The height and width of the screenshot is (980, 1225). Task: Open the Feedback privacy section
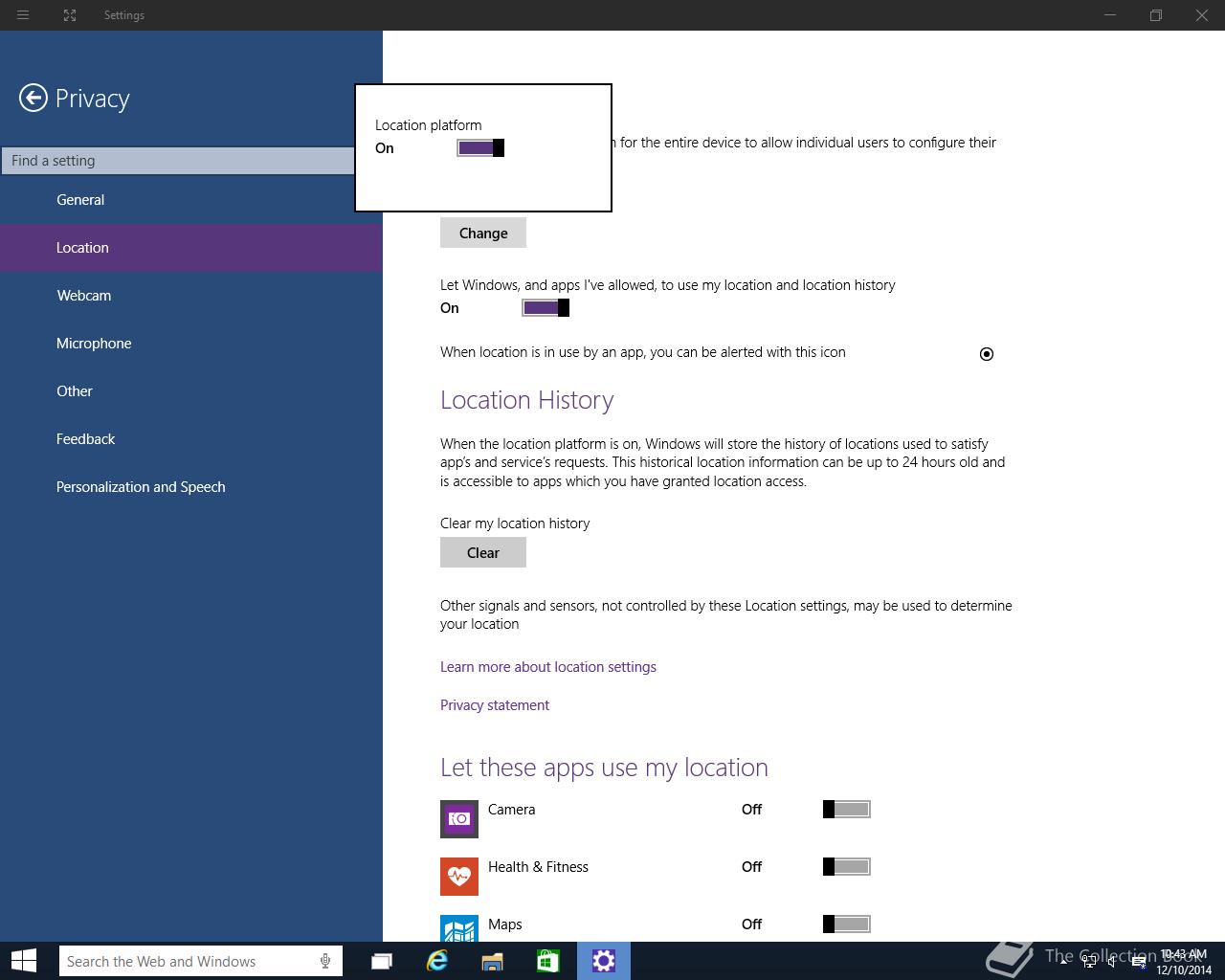pyautogui.click(x=191, y=439)
